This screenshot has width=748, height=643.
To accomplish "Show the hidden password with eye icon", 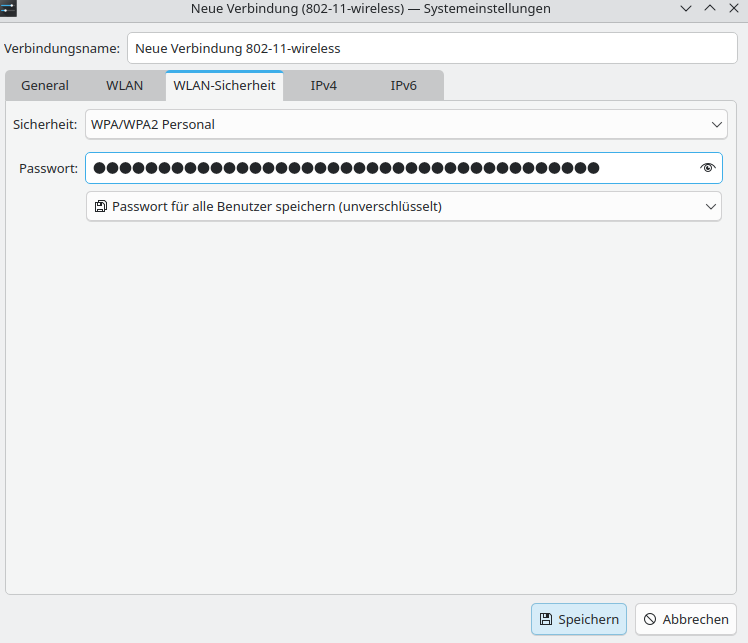I will point(708,168).
